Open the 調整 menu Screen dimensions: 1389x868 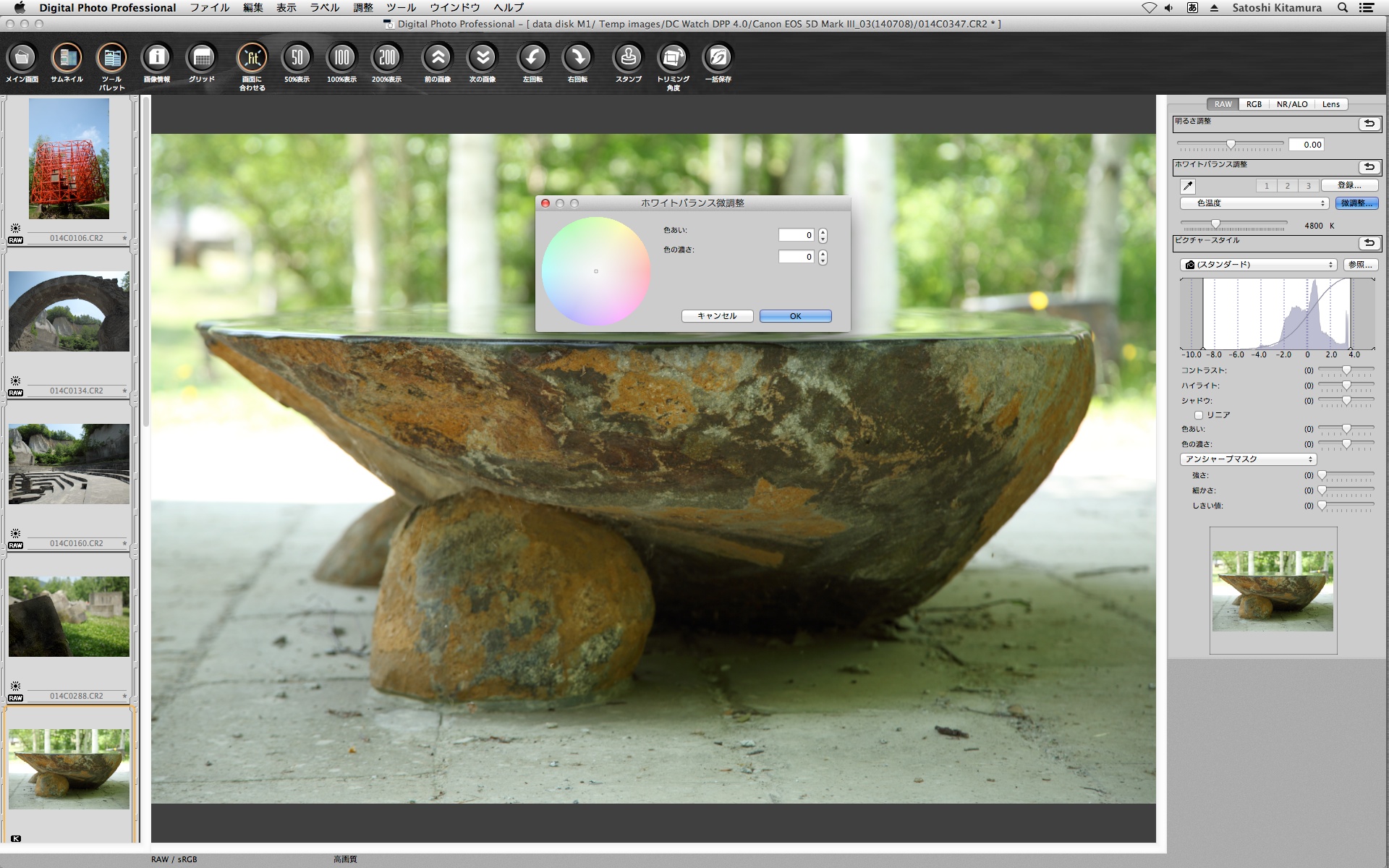pos(363,8)
